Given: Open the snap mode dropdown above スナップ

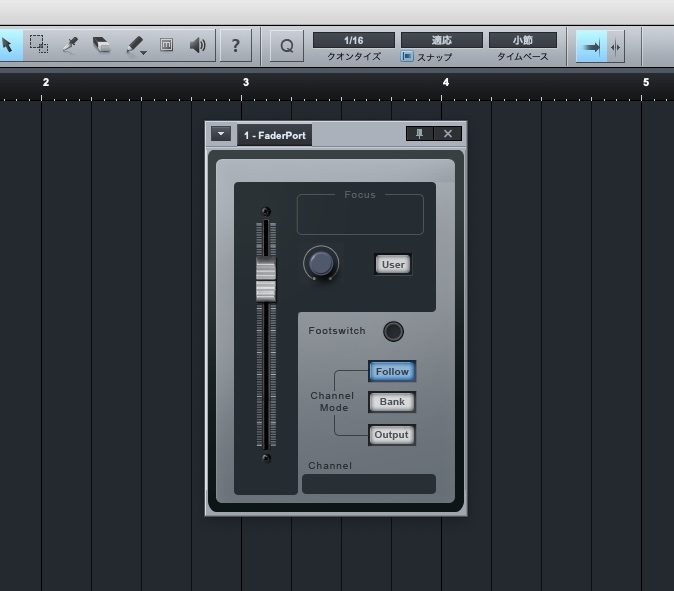Looking at the screenshot, I should [441, 40].
